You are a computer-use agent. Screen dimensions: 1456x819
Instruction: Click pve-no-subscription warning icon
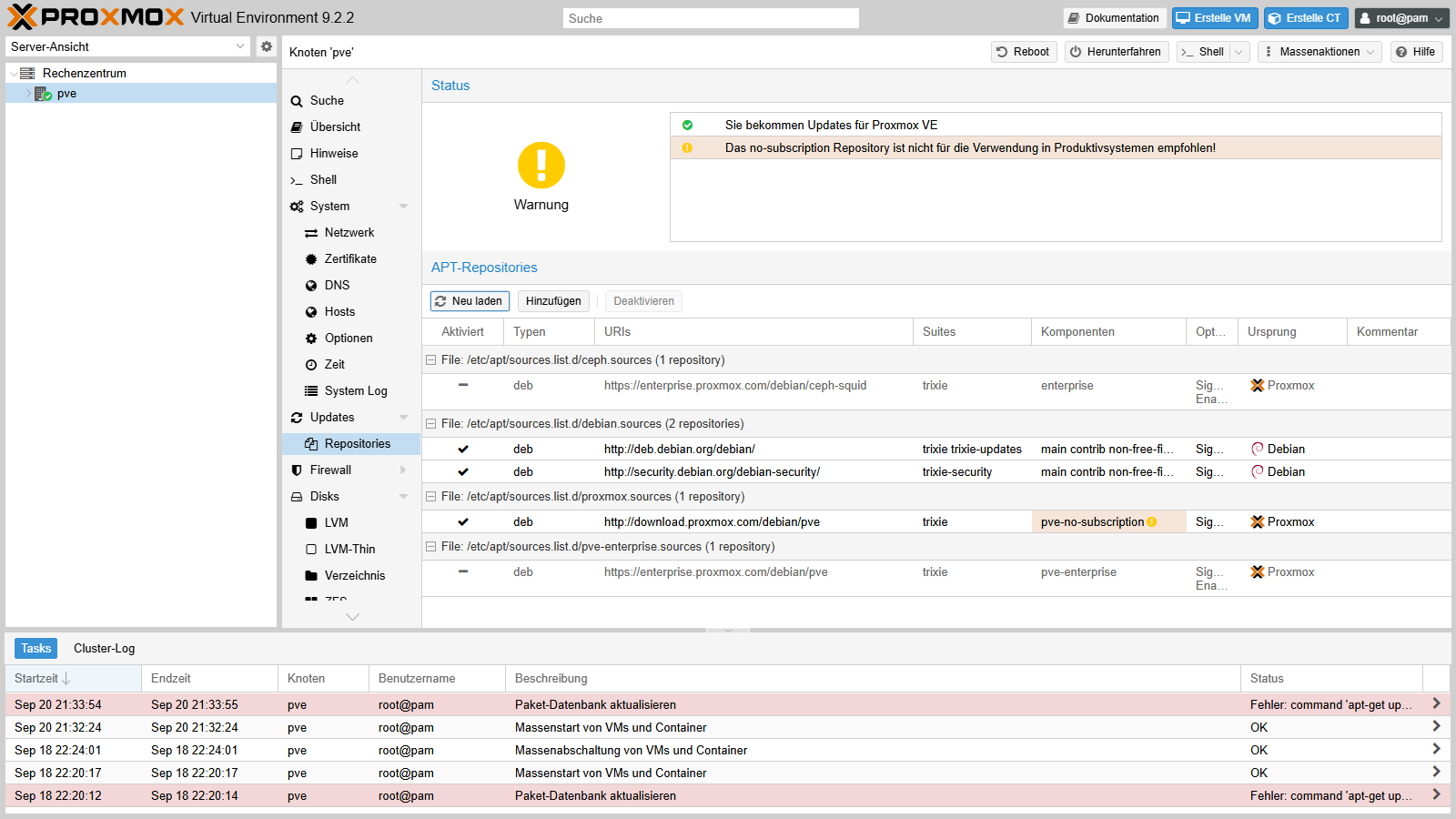(x=1152, y=522)
